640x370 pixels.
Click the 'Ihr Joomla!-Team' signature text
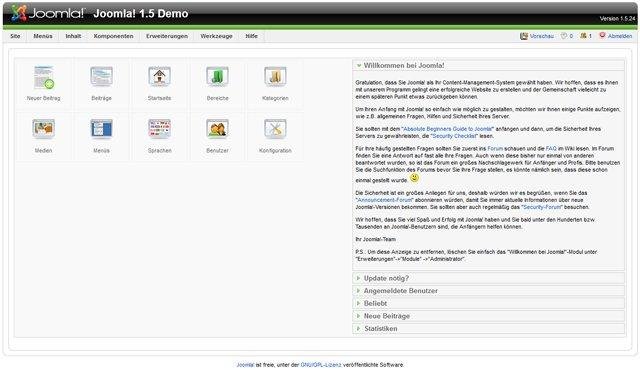click(x=376, y=239)
